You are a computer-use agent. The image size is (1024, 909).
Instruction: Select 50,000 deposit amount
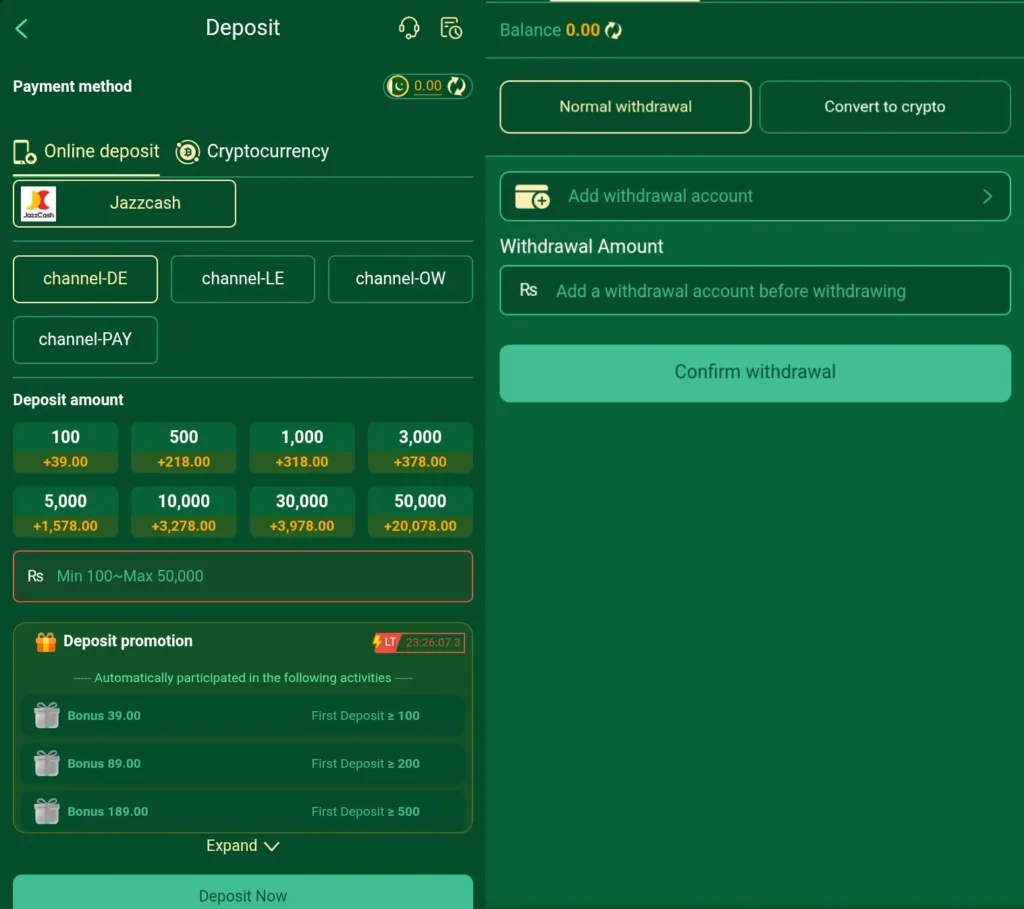[x=420, y=512]
